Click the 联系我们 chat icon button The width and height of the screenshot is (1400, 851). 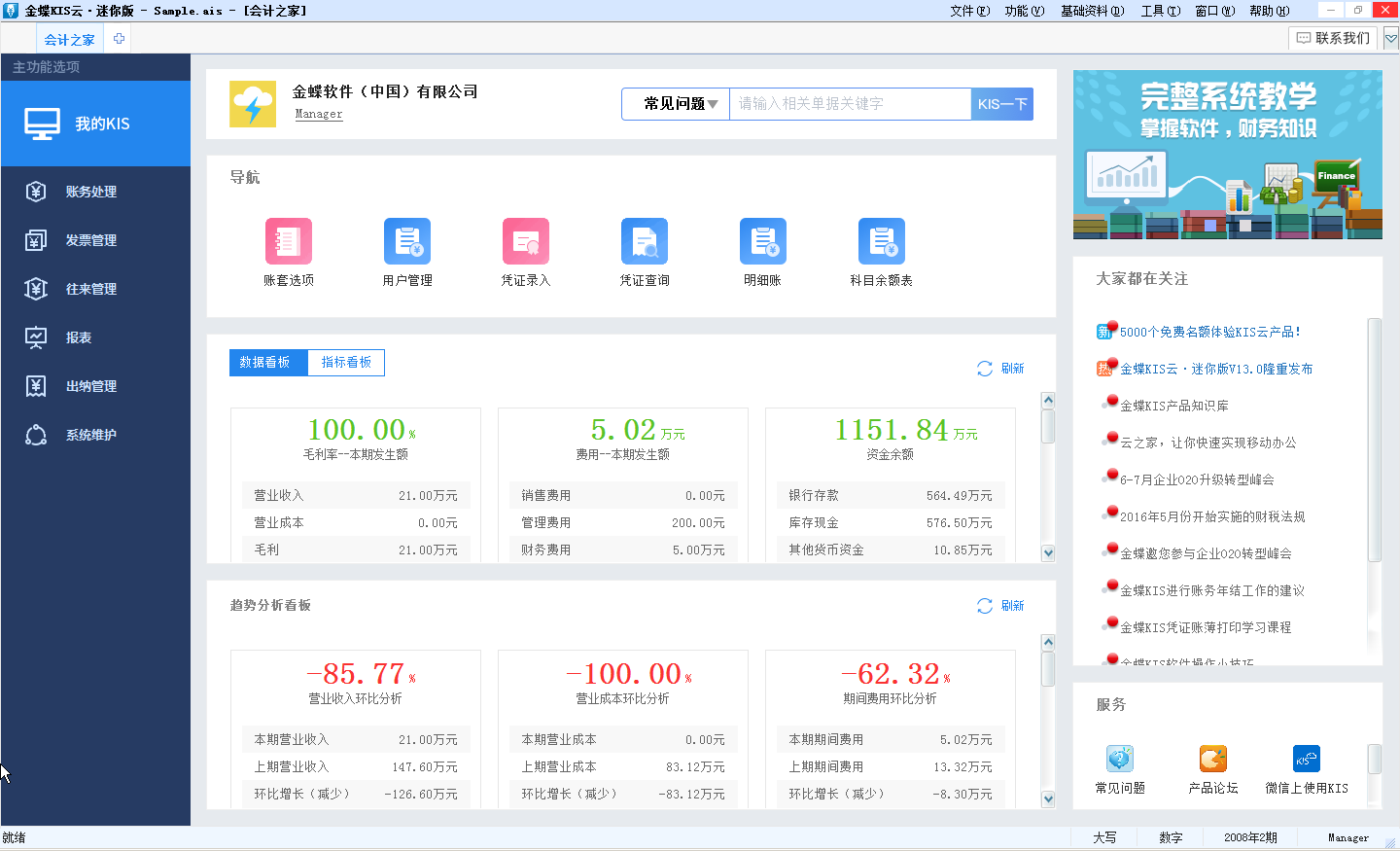[1333, 38]
